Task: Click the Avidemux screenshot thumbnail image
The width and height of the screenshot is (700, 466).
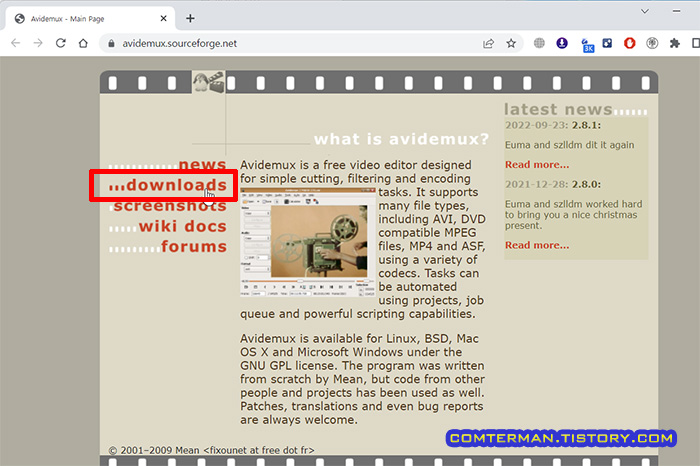Action: click(308, 242)
